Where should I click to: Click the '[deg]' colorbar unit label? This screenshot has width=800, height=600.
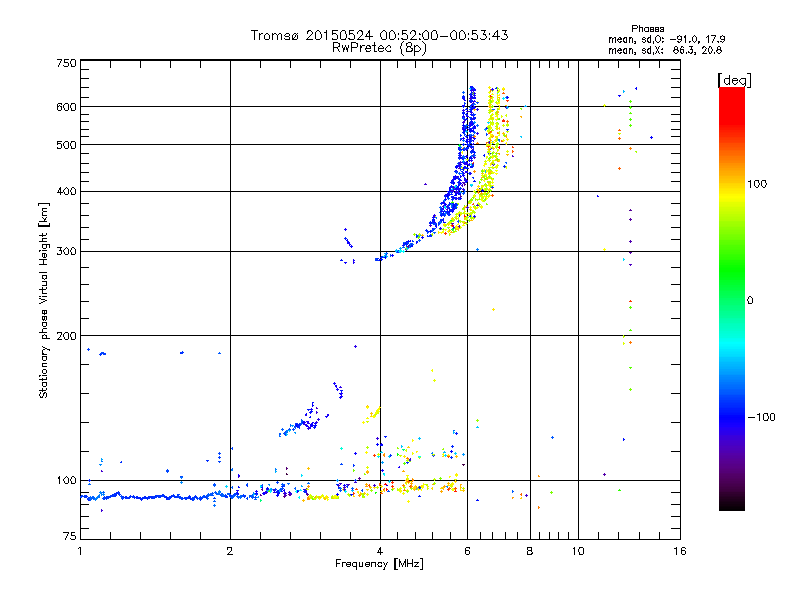734,80
